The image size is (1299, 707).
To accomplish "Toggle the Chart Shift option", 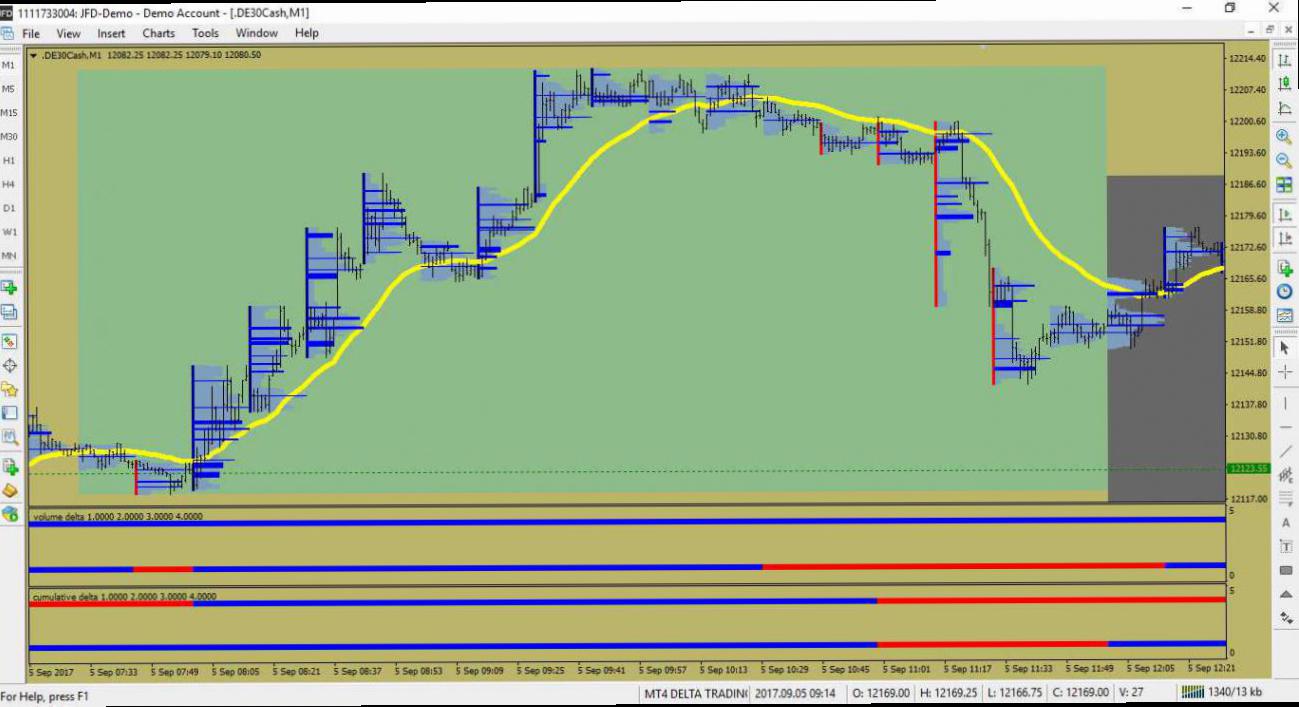I will click(1288, 239).
